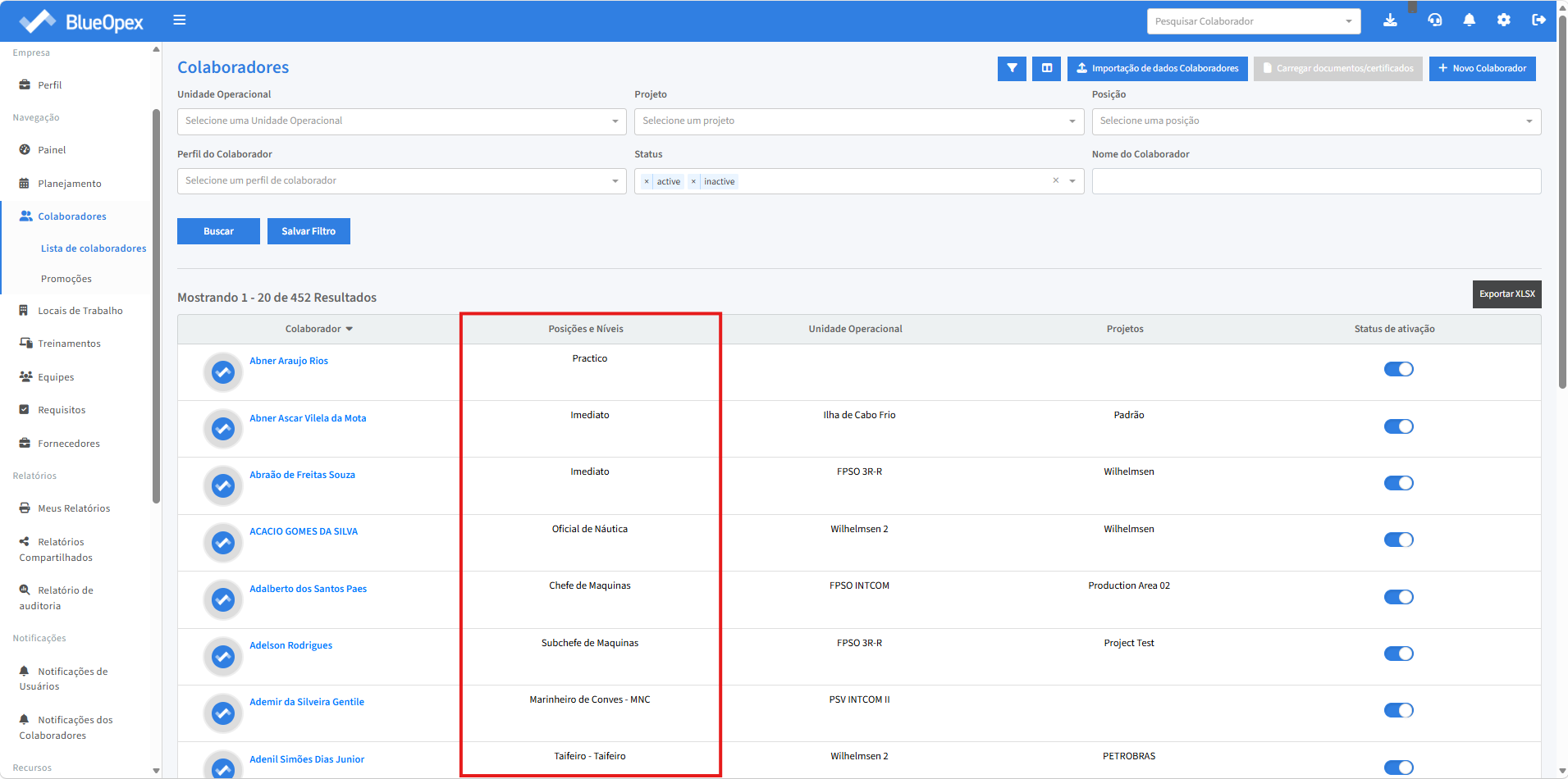Click the Exportar XLSX button

1507,294
